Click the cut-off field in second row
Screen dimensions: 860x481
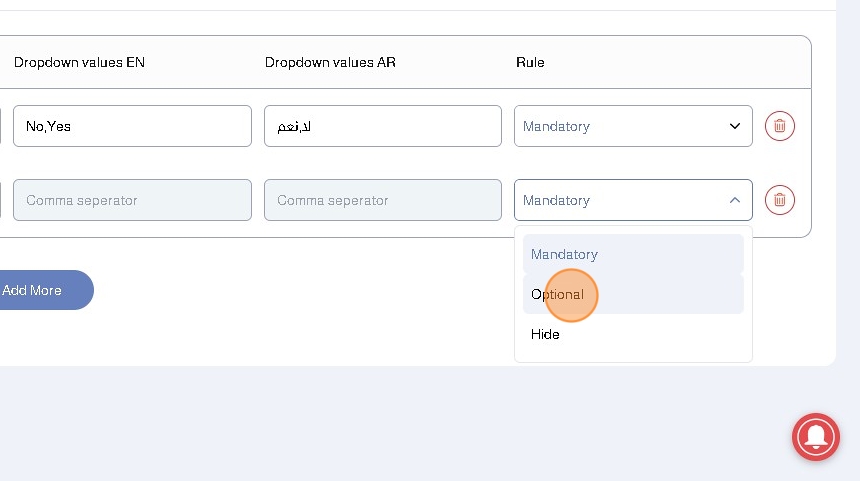click(x=1, y=200)
